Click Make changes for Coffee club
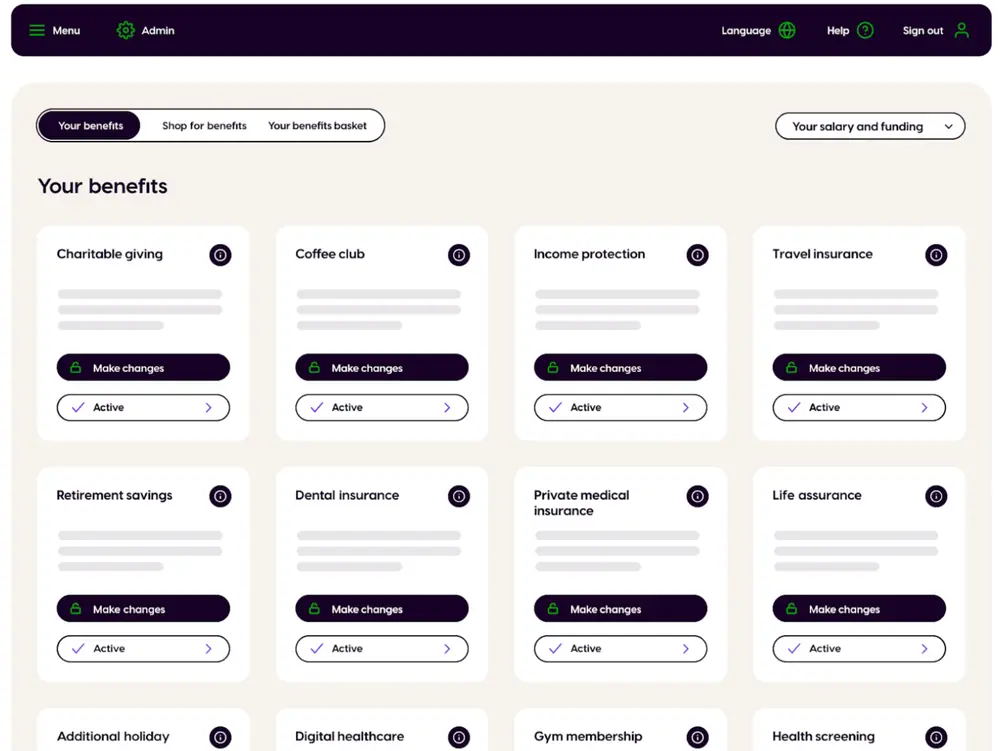The height and width of the screenshot is (751, 1000). coord(381,368)
